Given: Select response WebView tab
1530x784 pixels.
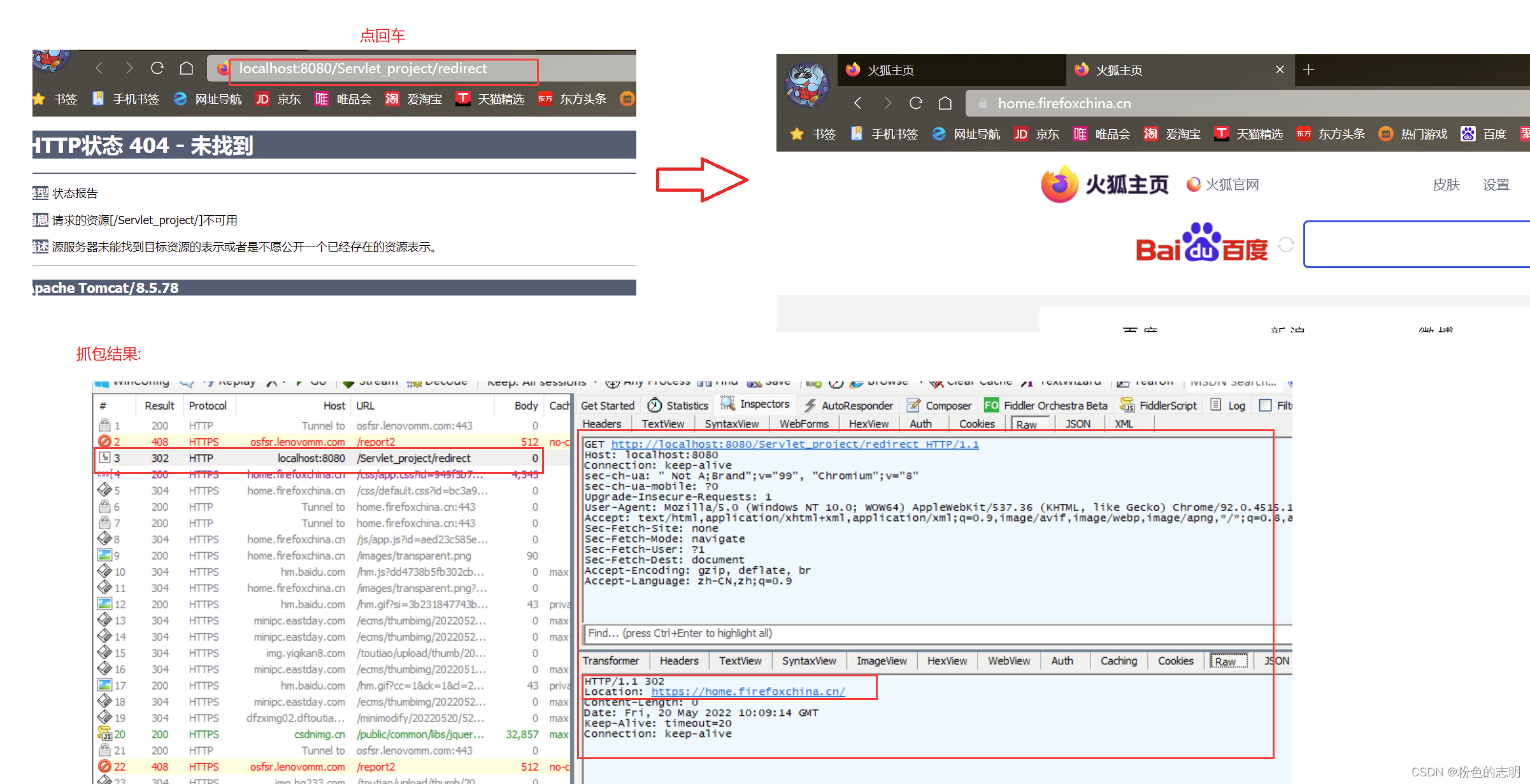Looking at the screenshot, I should pyautogui.click(x=1009, y=660).
